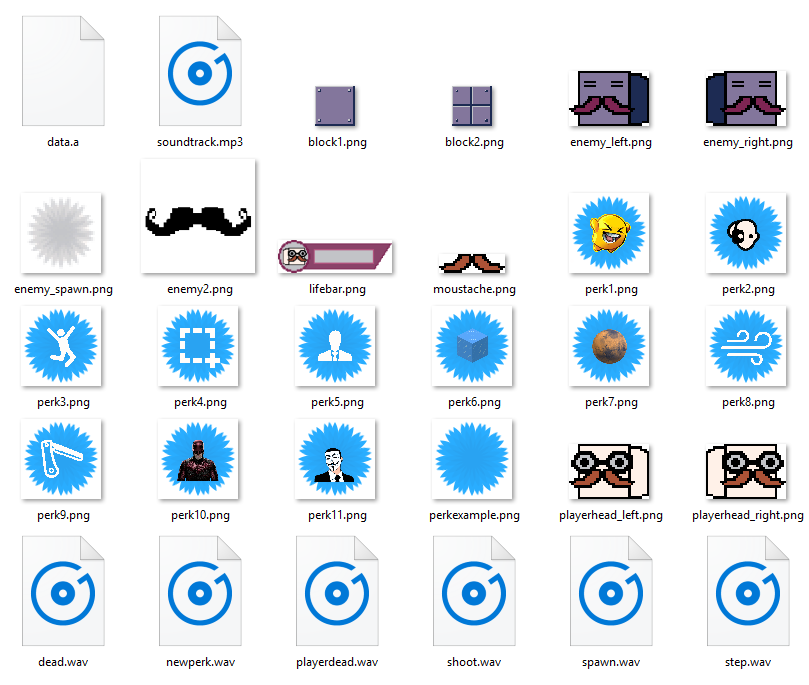The height and width of the screenshot is (685, 809).
Task: Select the block1.png thumbnail
Action: 335,106
